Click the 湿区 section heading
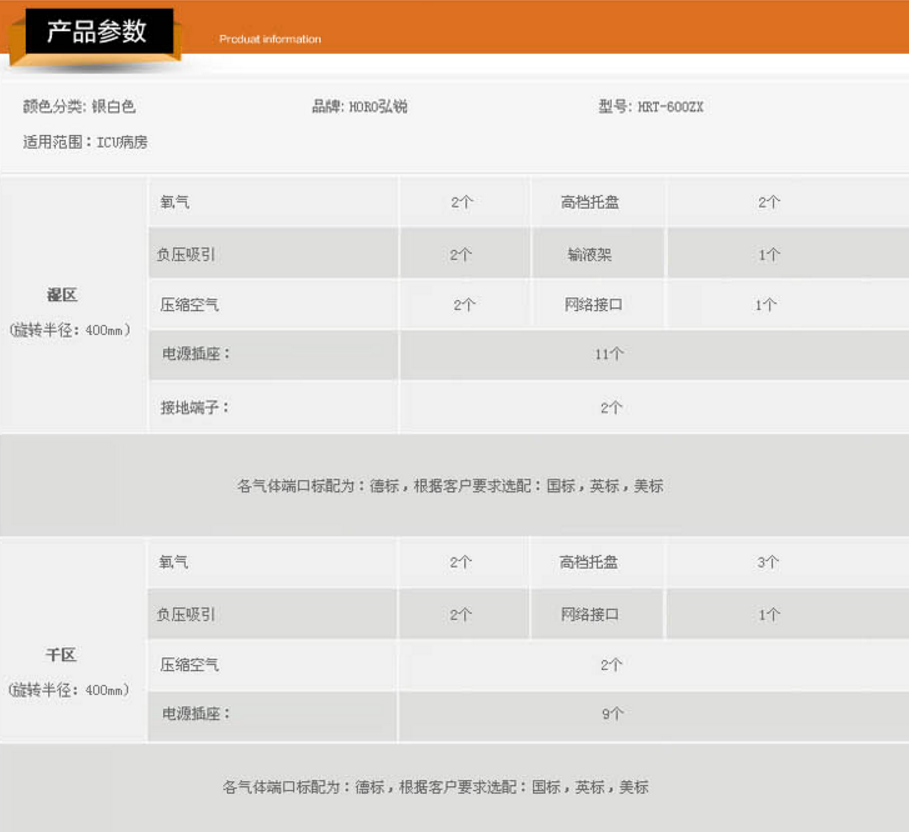This screenshot has height=832, width=909. point(62,295)
